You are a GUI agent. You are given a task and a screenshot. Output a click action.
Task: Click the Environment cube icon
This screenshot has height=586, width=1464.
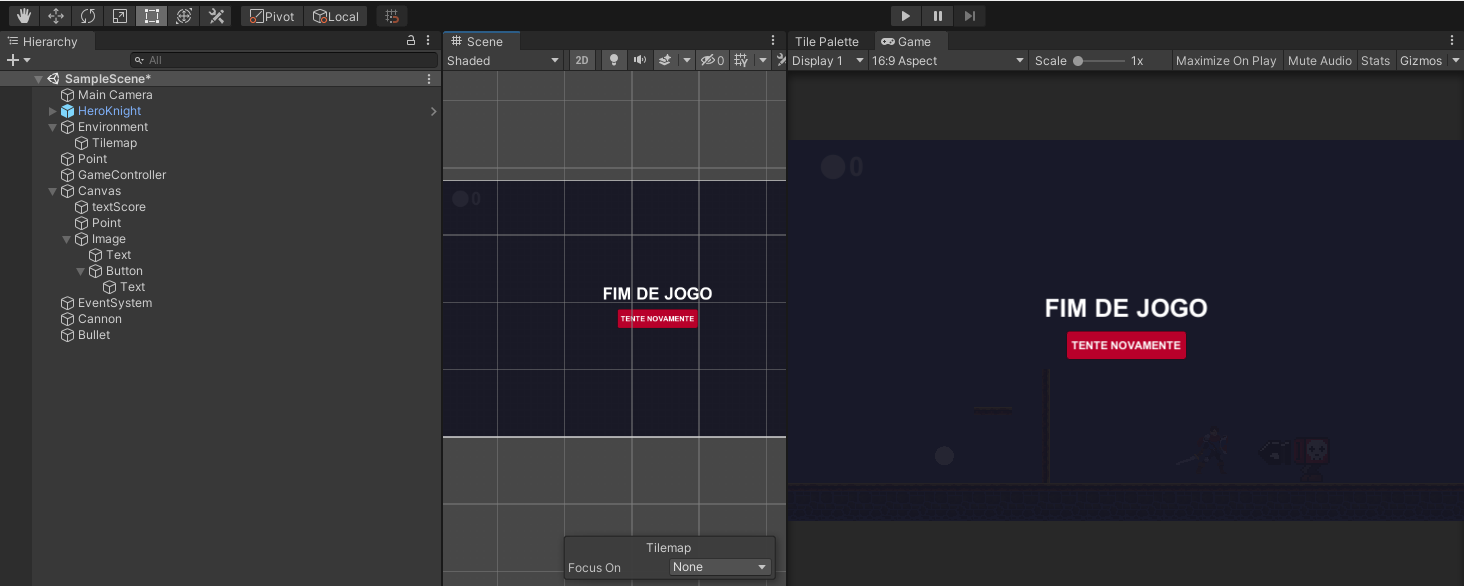[68, 127]
